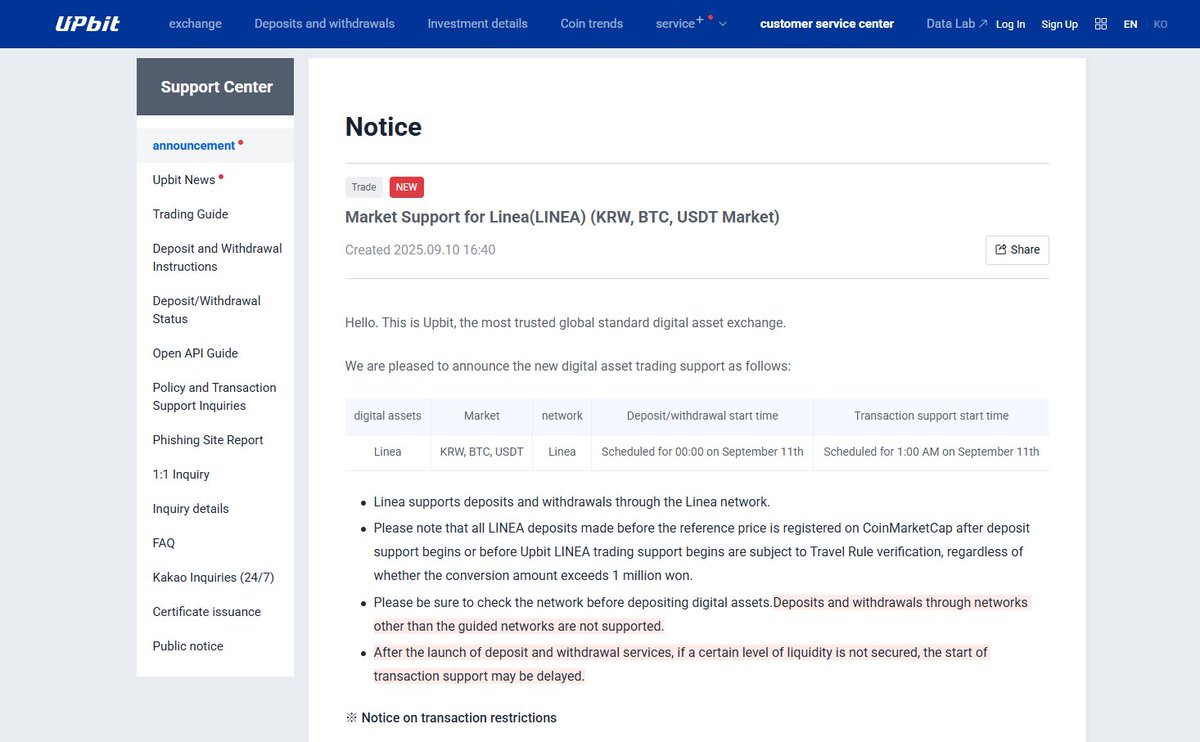1200x742 pixels.
Task: Open the exchange menu
Action: pyautogui.click(x=195, y=23)
